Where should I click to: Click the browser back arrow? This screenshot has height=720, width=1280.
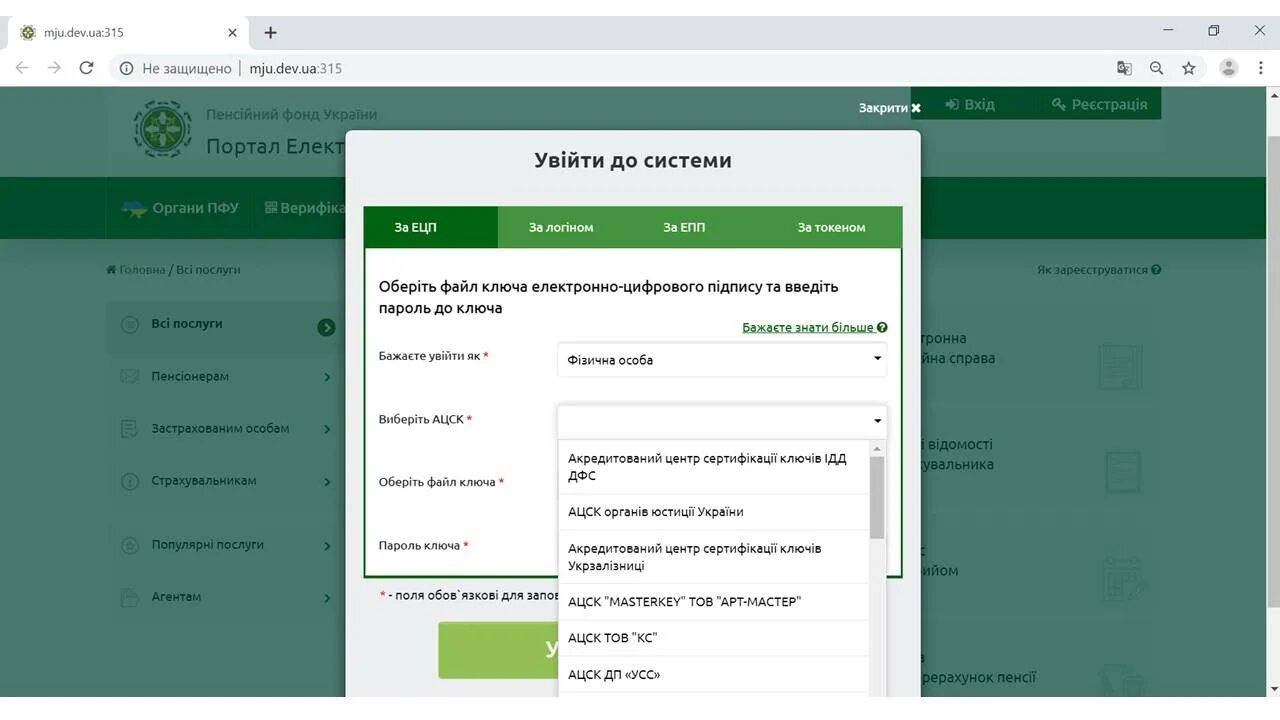coord(22,68)
